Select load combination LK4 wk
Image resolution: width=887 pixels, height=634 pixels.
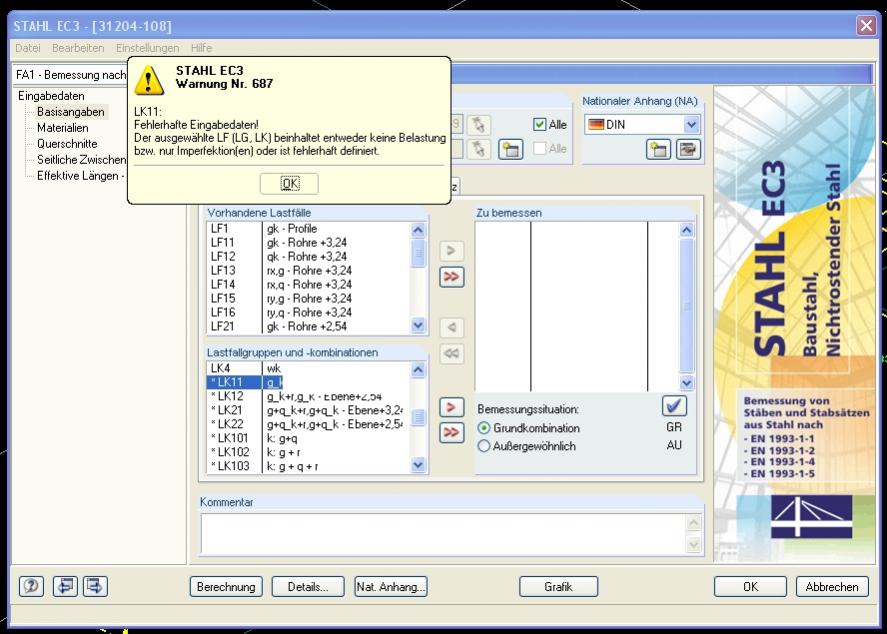(309, 368)
